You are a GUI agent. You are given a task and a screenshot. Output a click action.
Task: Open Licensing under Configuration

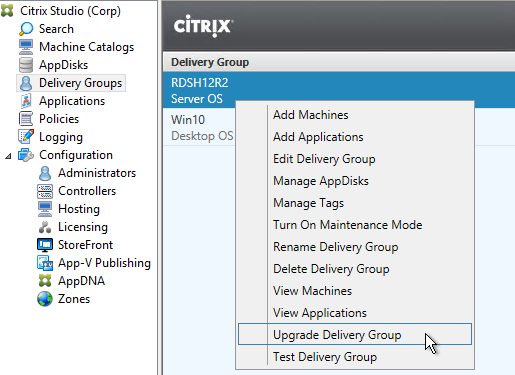[83, 227]
